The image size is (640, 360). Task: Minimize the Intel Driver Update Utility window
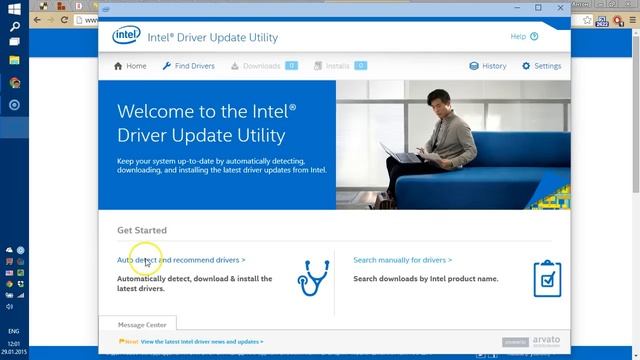517,8
